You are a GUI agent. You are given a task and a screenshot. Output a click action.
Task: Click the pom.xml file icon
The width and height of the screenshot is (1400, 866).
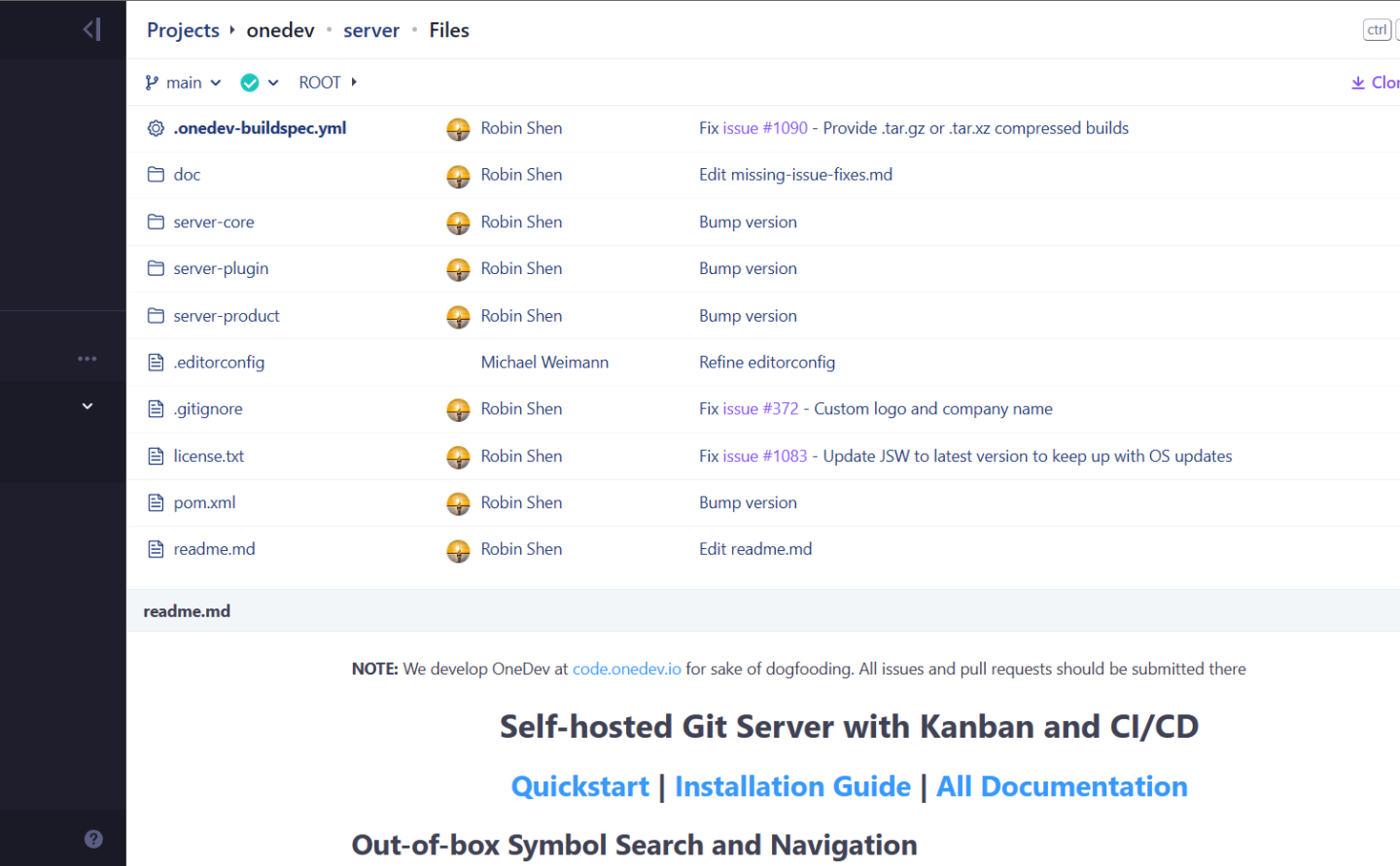pyautogui.click(x=156, y=502)
